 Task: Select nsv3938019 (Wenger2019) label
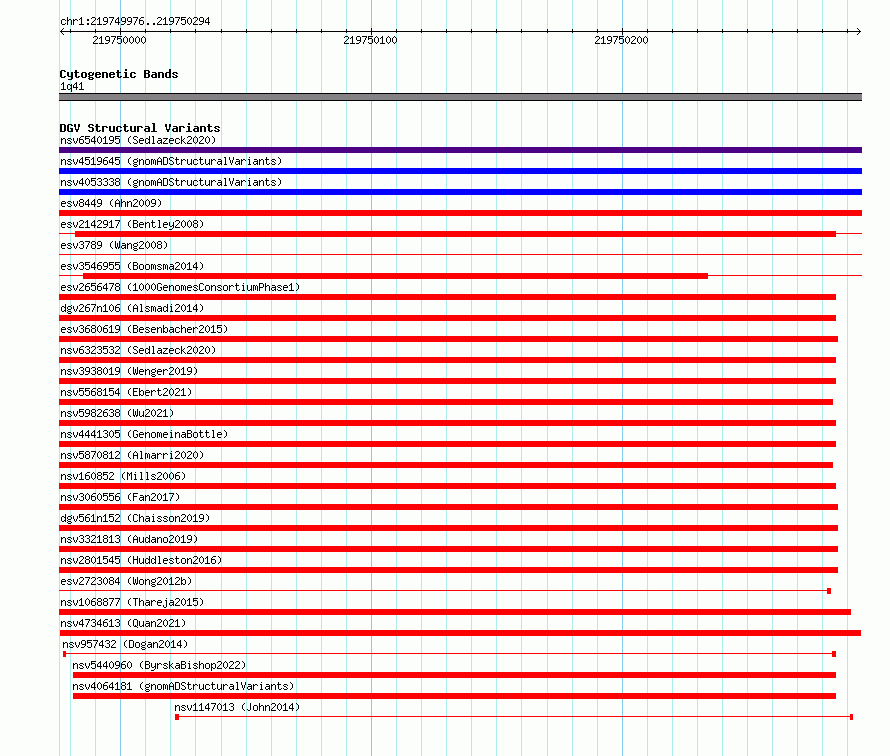(129, 371)
